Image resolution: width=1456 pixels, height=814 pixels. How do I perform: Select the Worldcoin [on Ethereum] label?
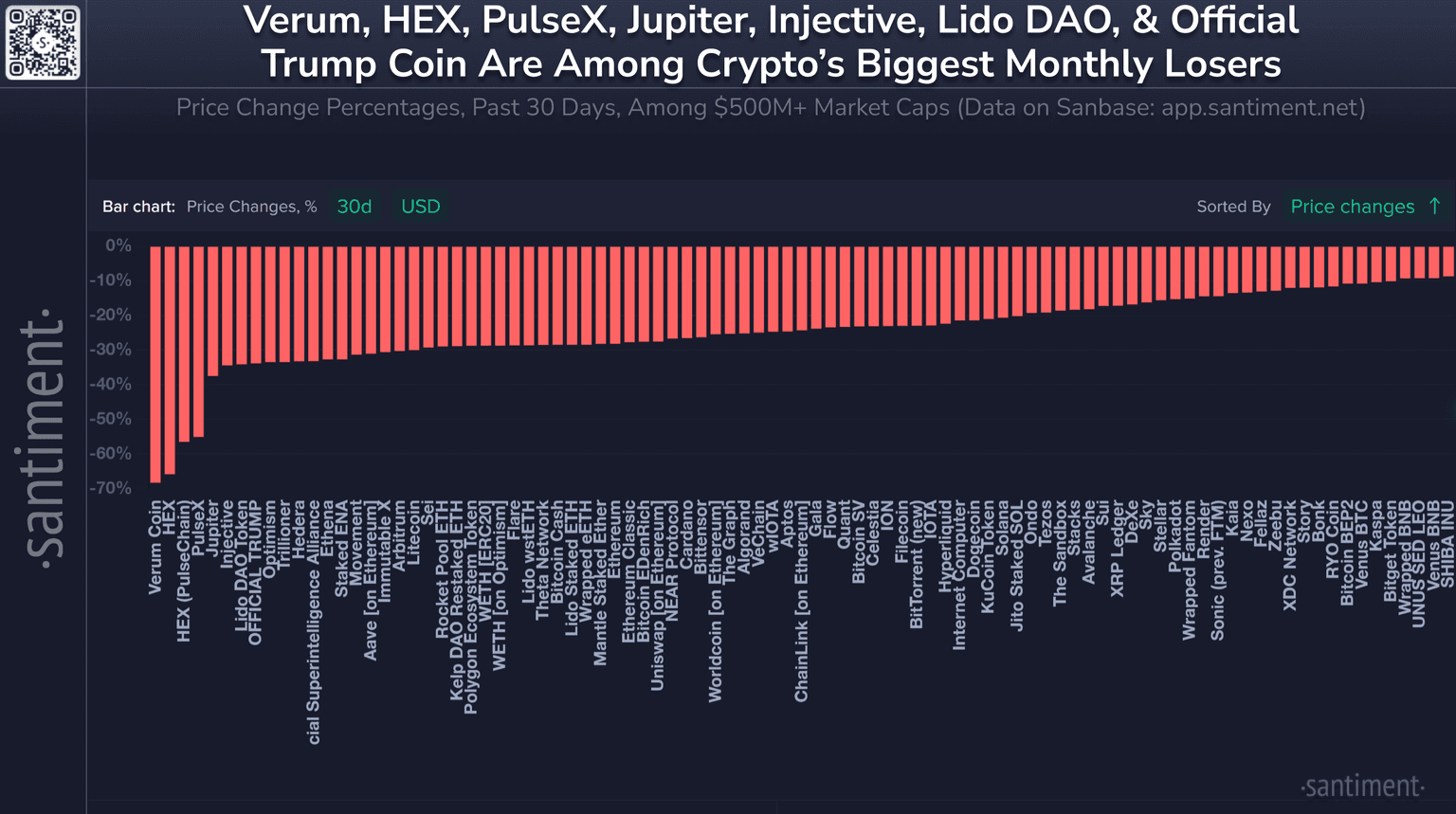[x=716, y=602]
